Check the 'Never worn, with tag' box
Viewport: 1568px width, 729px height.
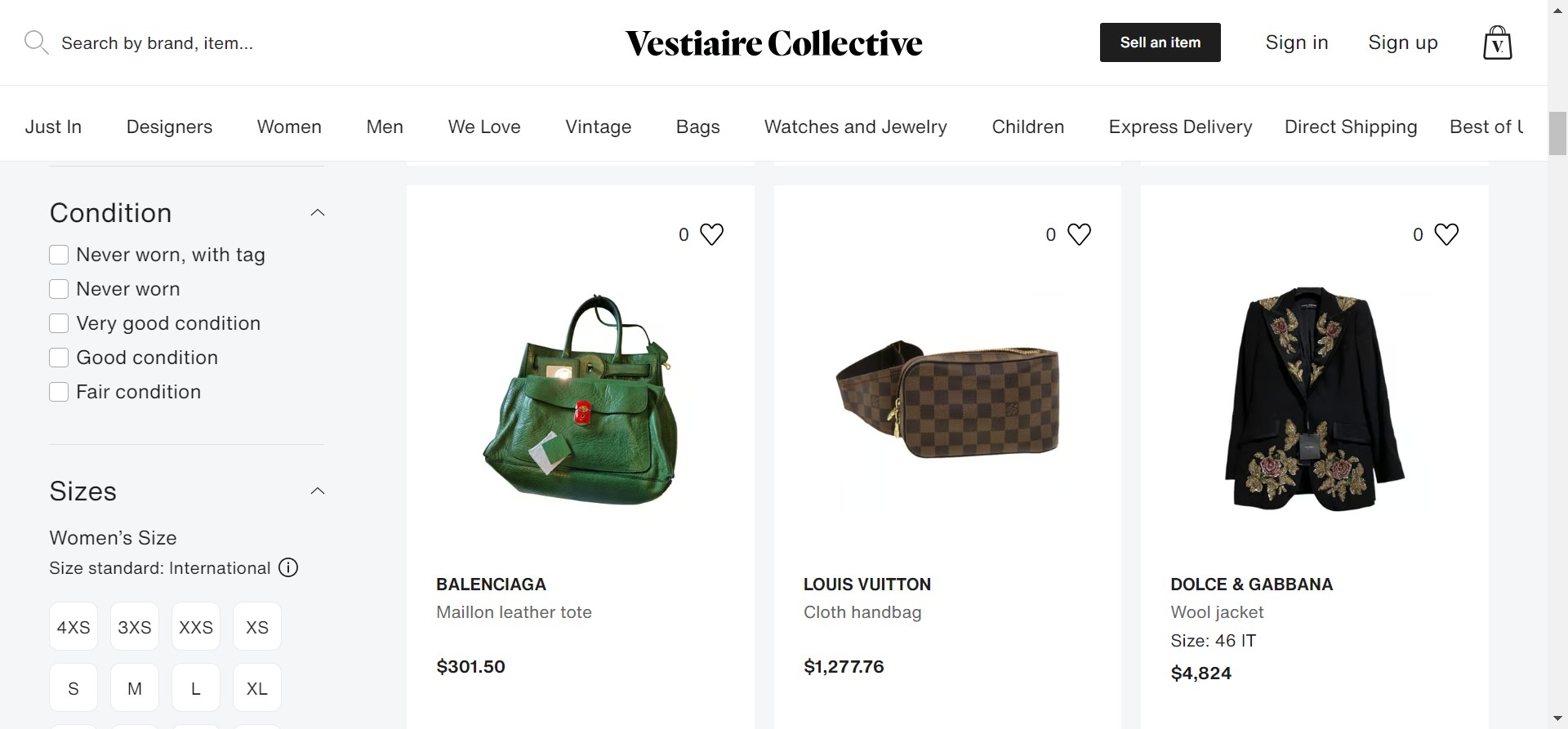pos(59,255)
